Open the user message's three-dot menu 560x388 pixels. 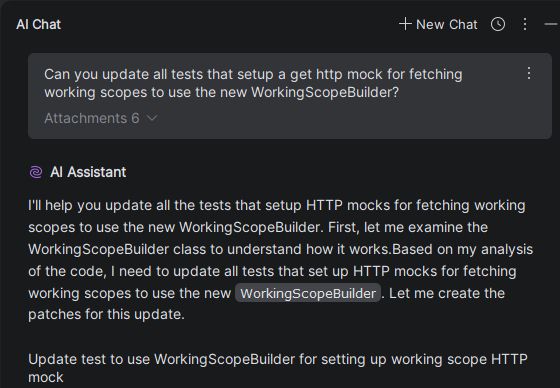(529, 73)
